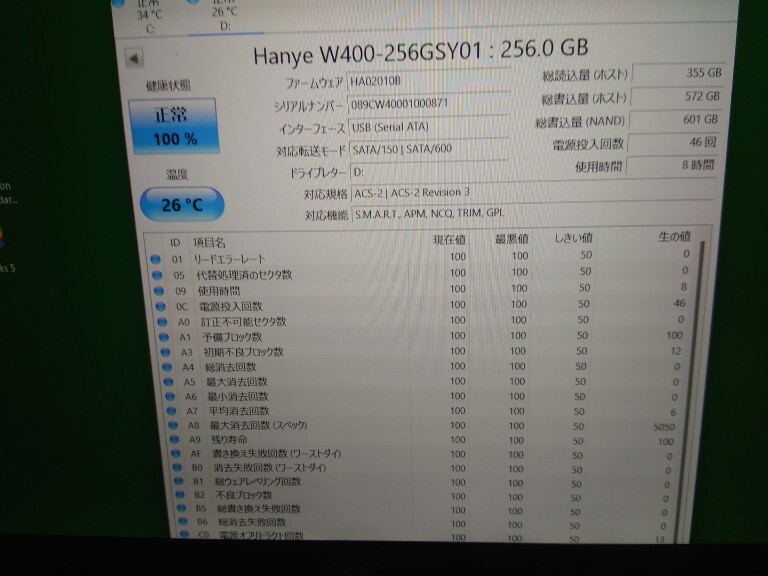This screenshot has width=768, height=576.
Task: Click the SMART list vertical scrollbar
Action: [693, 392]
